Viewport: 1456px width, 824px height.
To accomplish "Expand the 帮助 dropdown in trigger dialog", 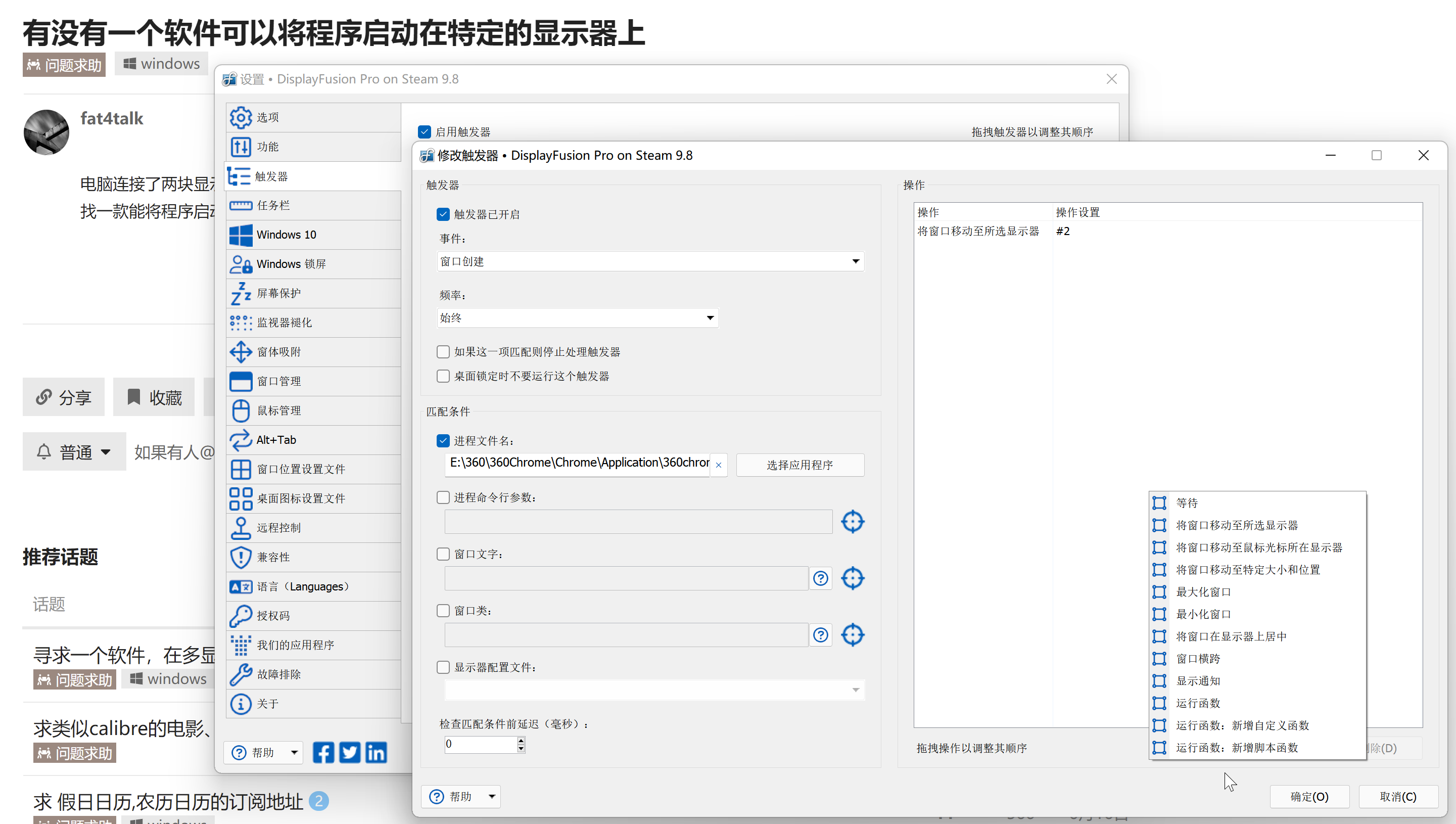I will pyautogui.click(x=492, y=796).
